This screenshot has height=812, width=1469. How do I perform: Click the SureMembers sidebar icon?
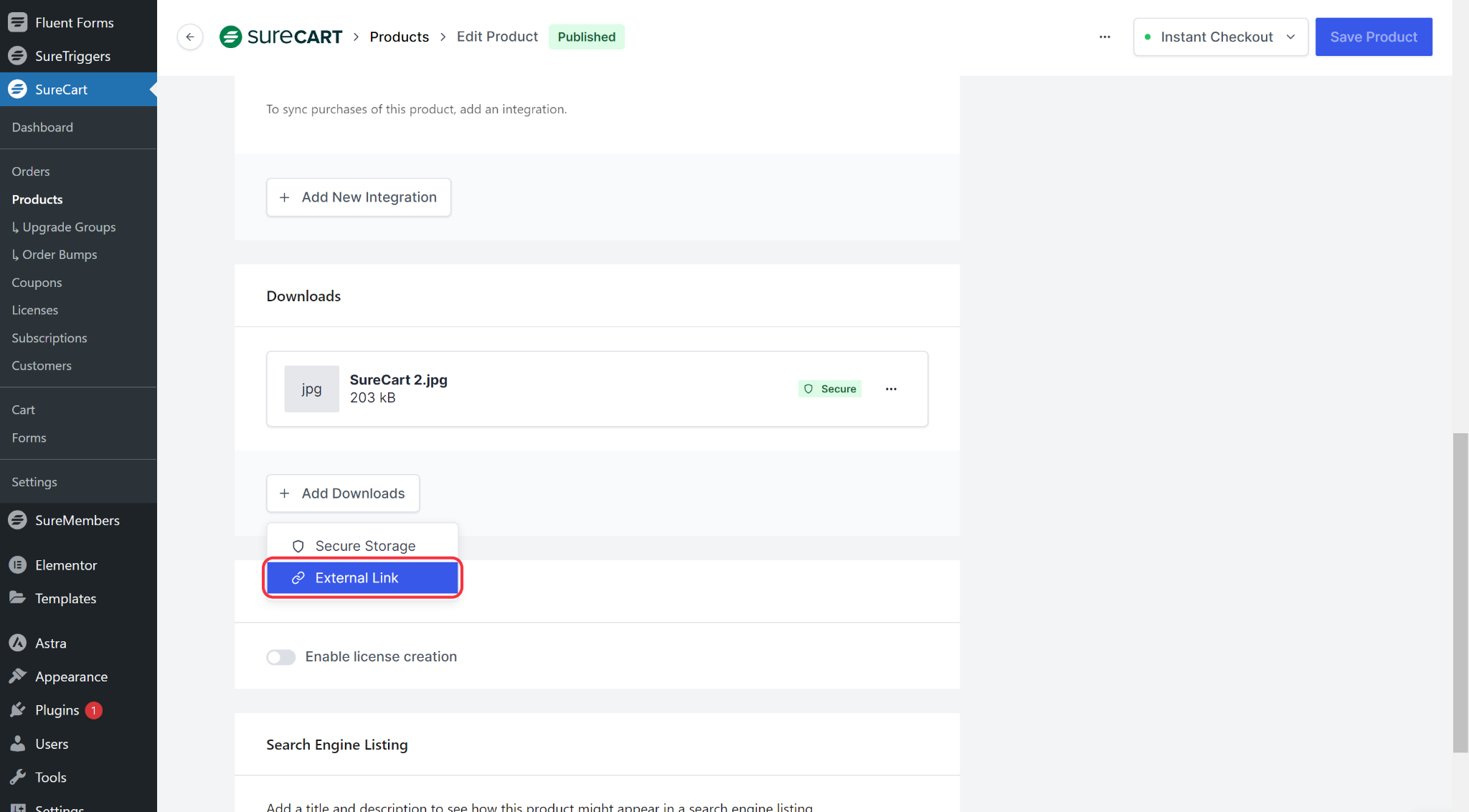[18, 520]
